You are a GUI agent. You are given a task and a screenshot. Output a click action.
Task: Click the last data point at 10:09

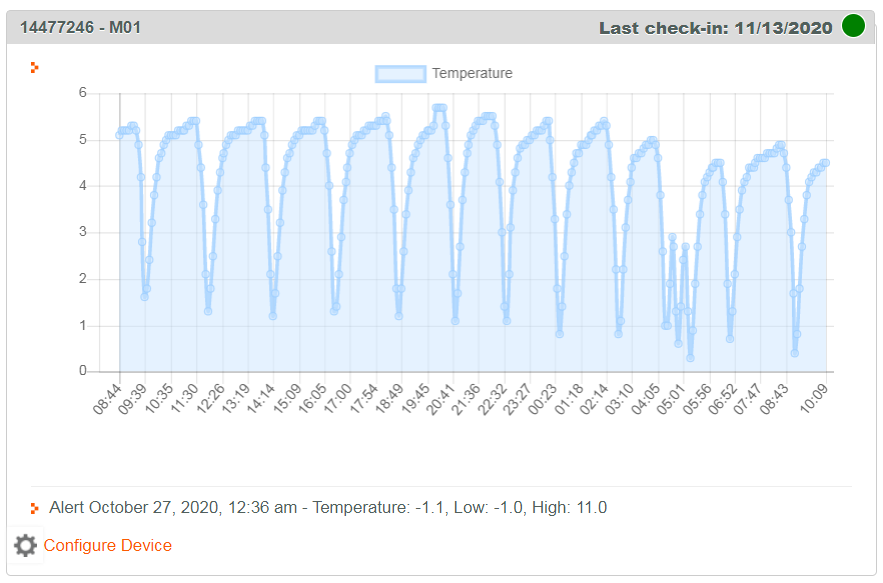825,163
